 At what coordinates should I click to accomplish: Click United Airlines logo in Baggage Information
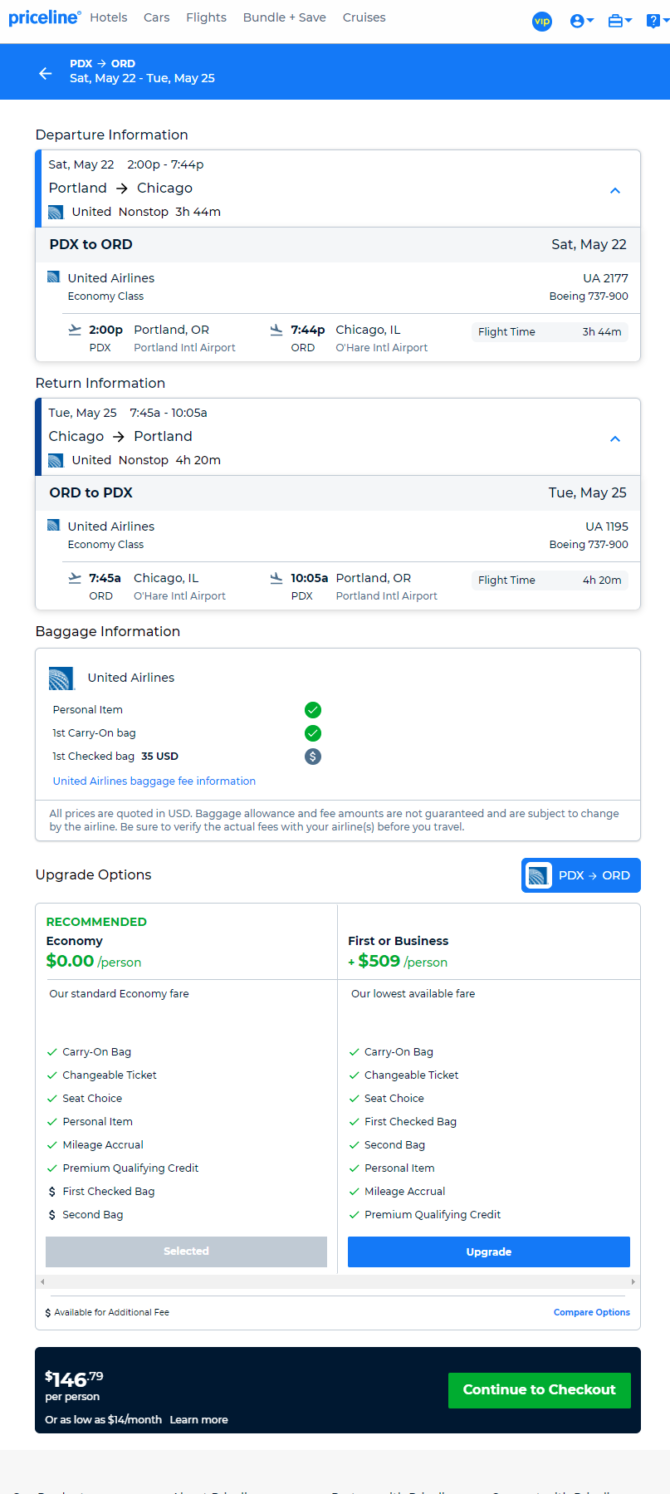pos(61,678)
